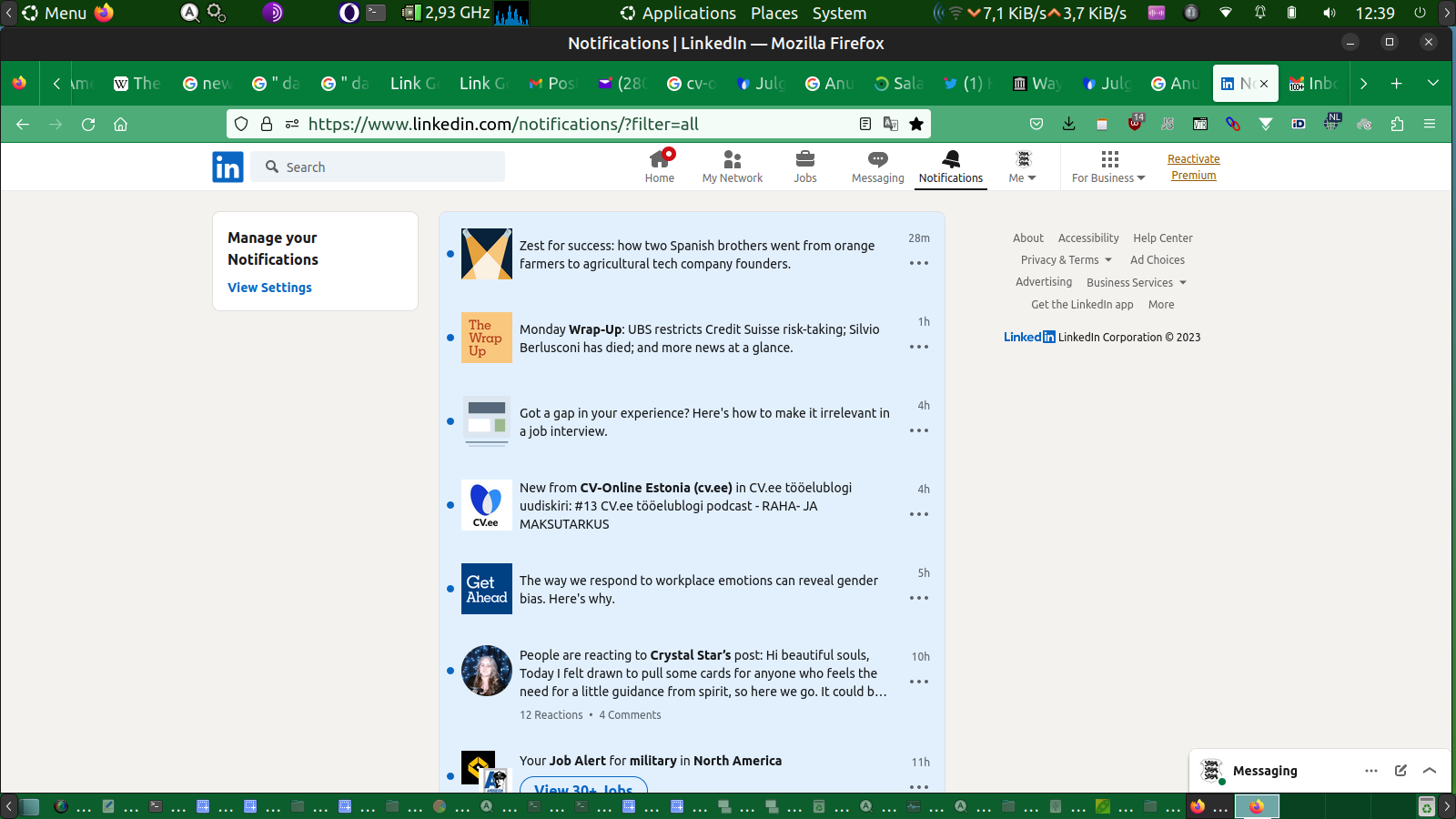Image resolution: width=1456 pixels, height=819 pixels.
Task: Open The Wrap Up newsletter thumbnail
Action: click(487, 338)
